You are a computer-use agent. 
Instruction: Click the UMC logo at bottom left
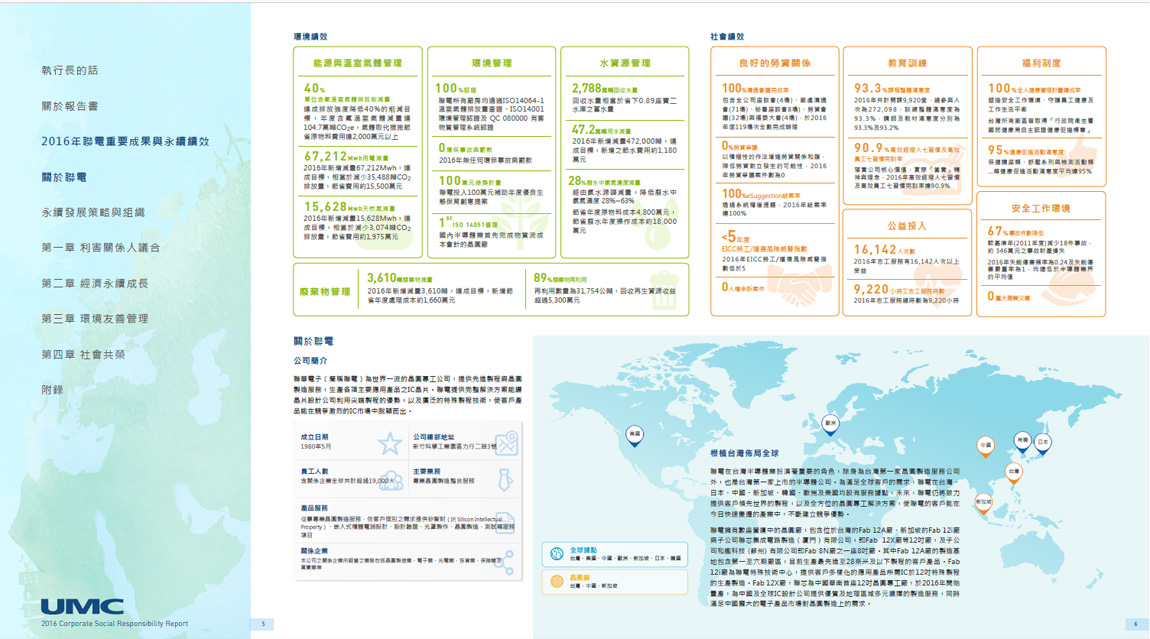click(x=82, y=607)
